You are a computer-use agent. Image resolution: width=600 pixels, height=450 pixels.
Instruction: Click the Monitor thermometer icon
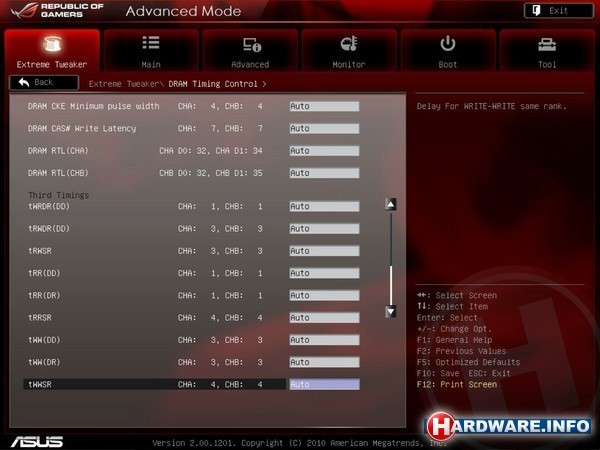(349, 44)
